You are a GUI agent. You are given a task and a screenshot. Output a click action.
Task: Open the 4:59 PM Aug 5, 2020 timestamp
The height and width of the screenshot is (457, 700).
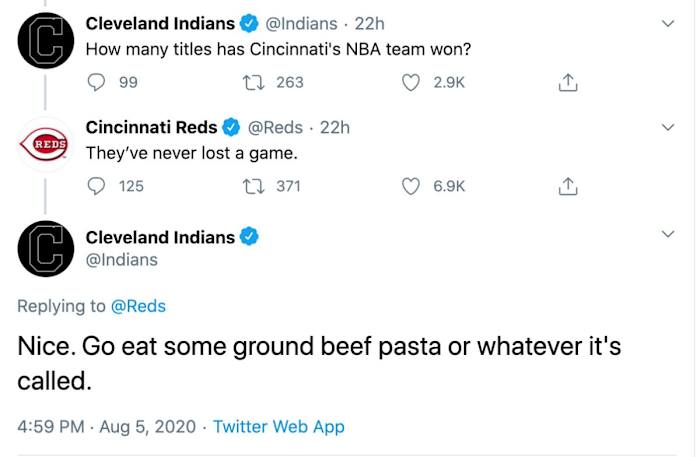(x=105, y=426)
